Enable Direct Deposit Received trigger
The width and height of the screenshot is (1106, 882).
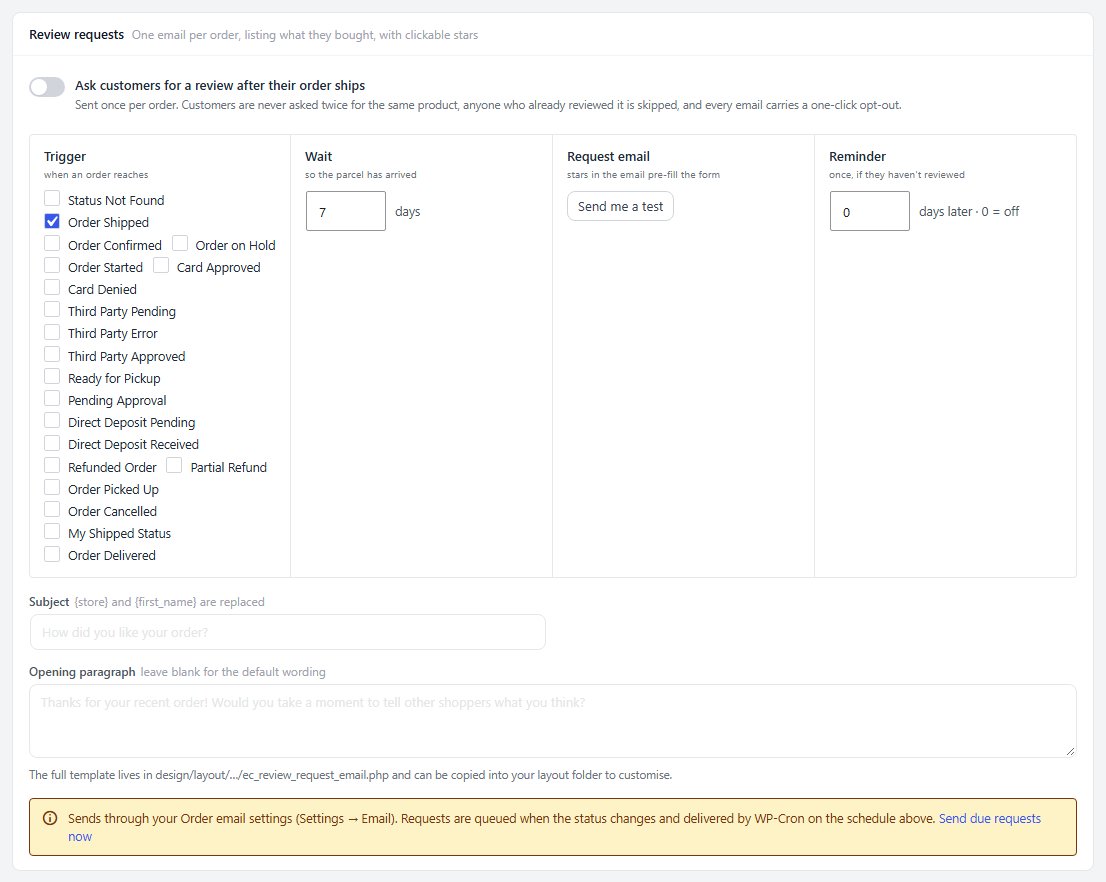52,443
